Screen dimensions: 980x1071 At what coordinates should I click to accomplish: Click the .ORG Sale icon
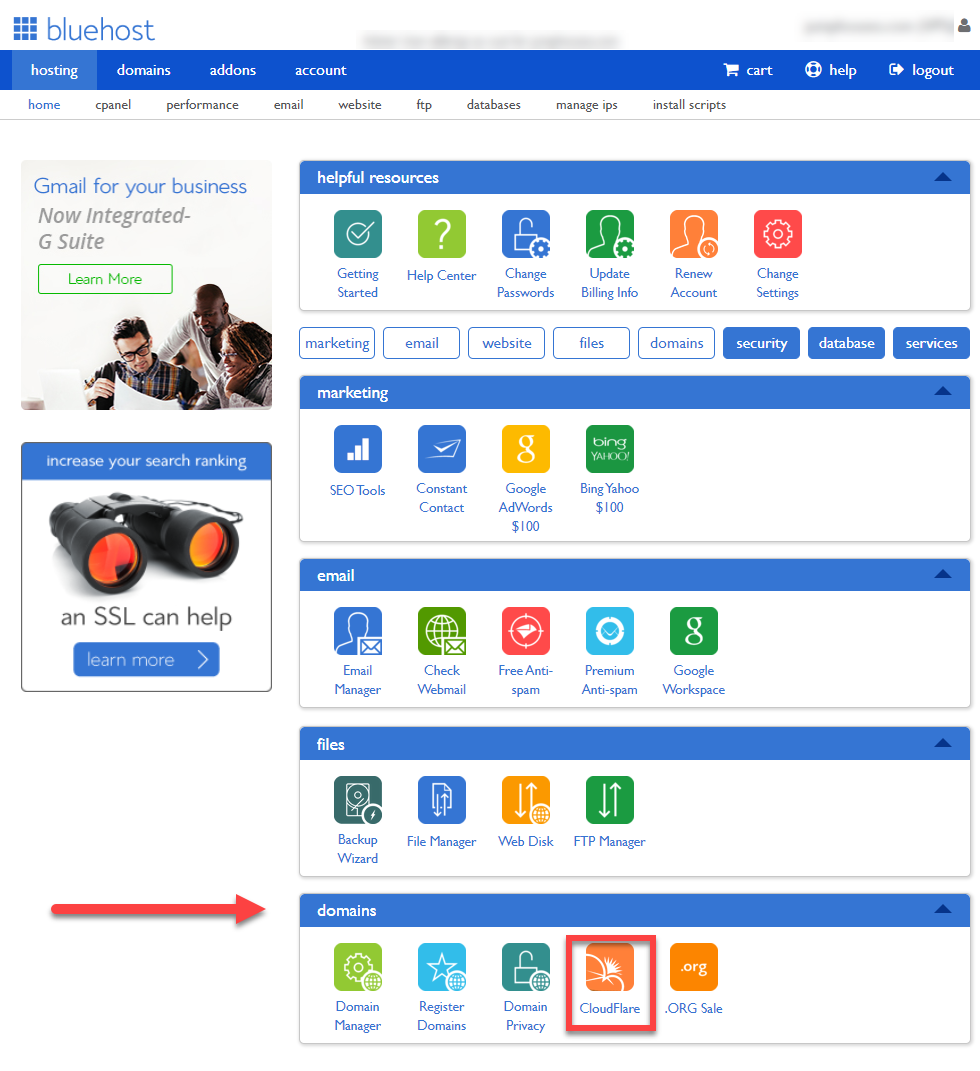pos(694,967)
